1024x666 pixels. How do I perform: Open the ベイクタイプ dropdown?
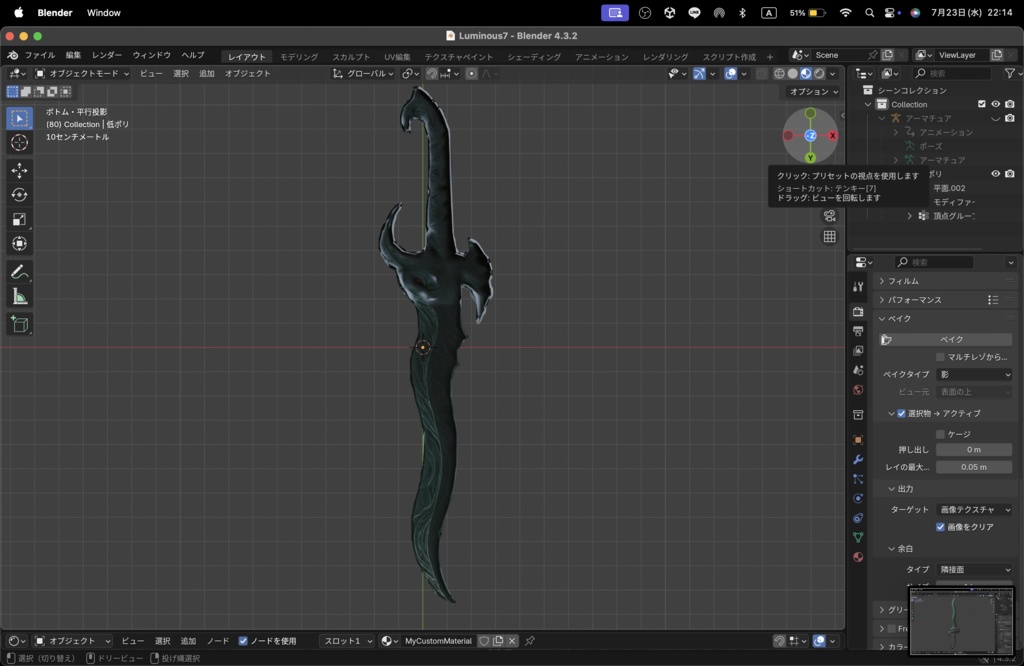pos(974,375)
